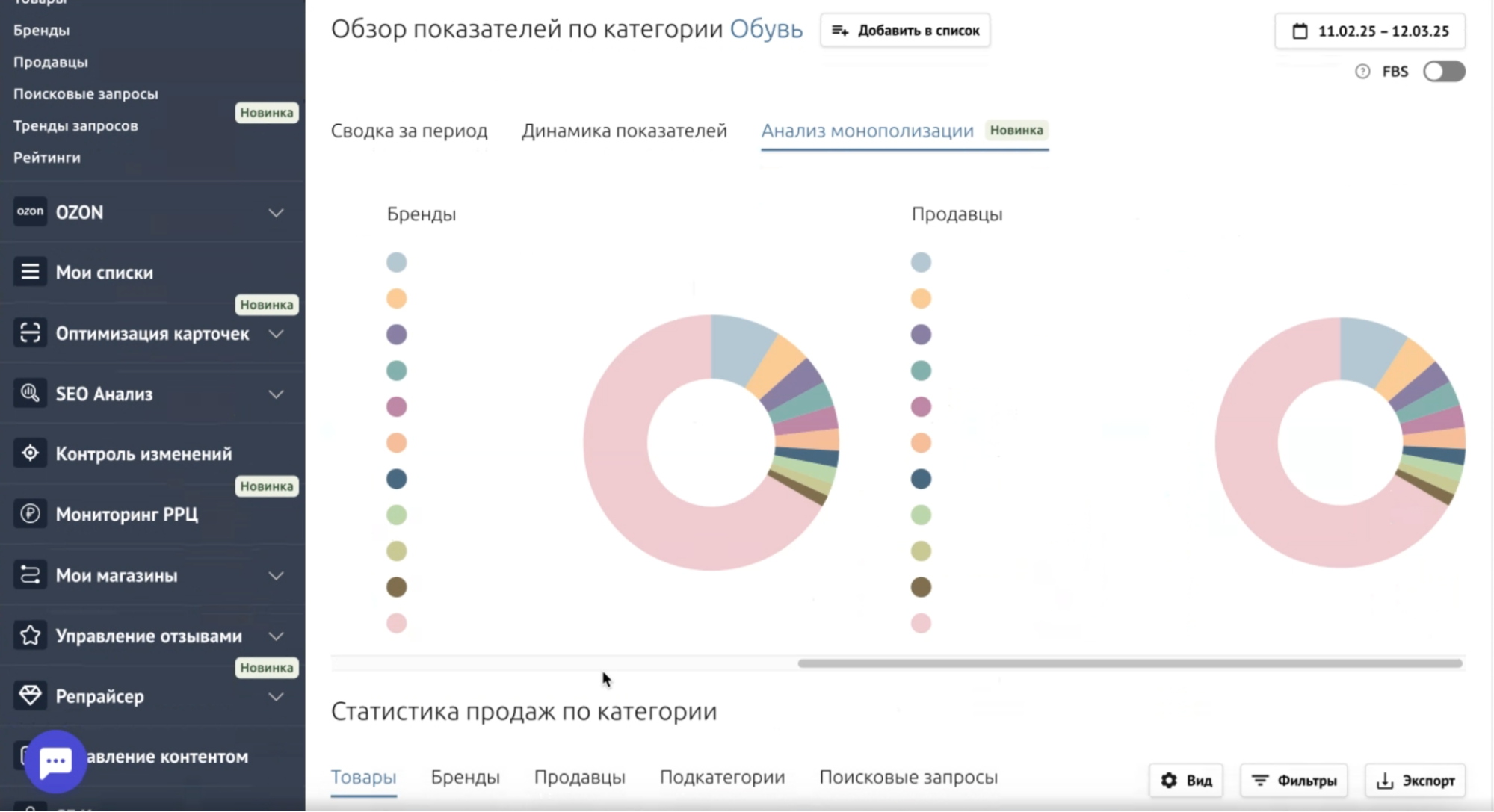Click the calendar icon in date range picker
1494x812 pixels.
tap(1299, 31)
